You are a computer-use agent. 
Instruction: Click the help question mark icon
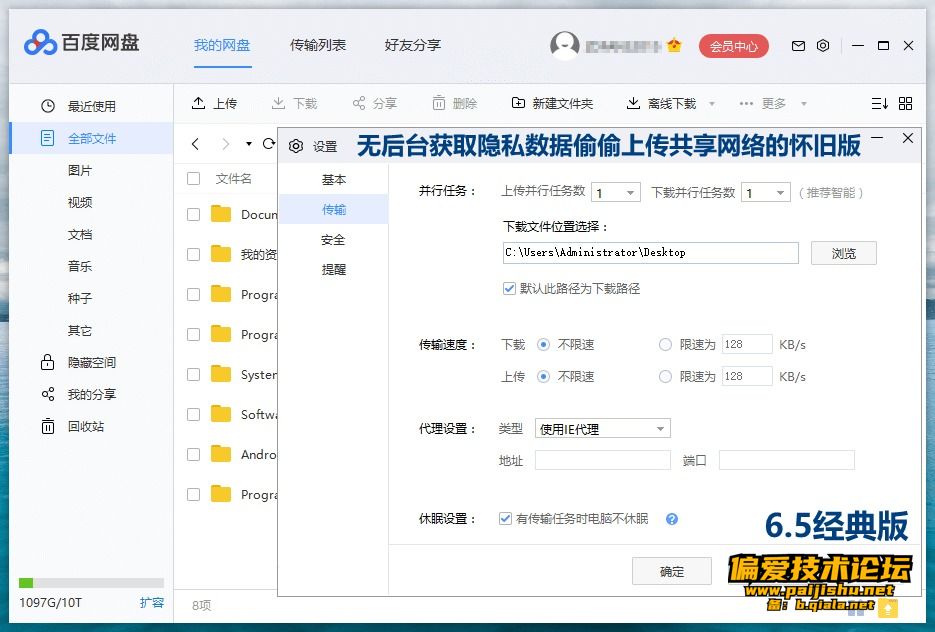point(671,519)
